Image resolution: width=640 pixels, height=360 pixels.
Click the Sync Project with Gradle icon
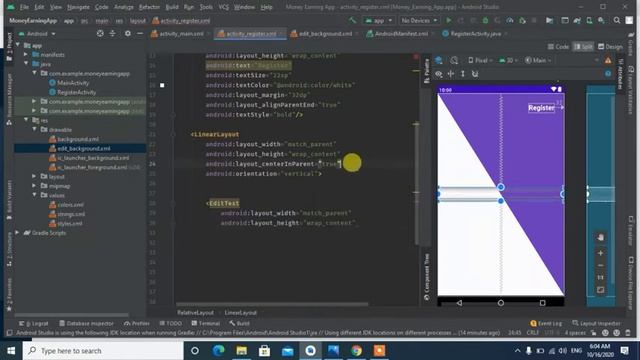point(577,20)
